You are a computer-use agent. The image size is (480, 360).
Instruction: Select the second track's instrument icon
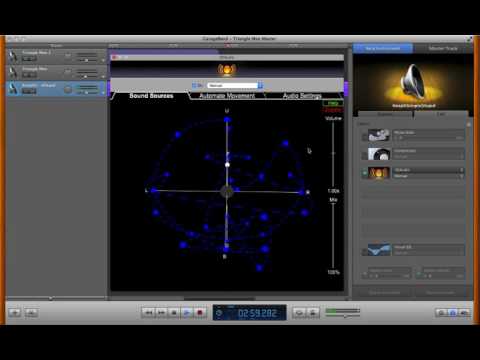point(13,72)
